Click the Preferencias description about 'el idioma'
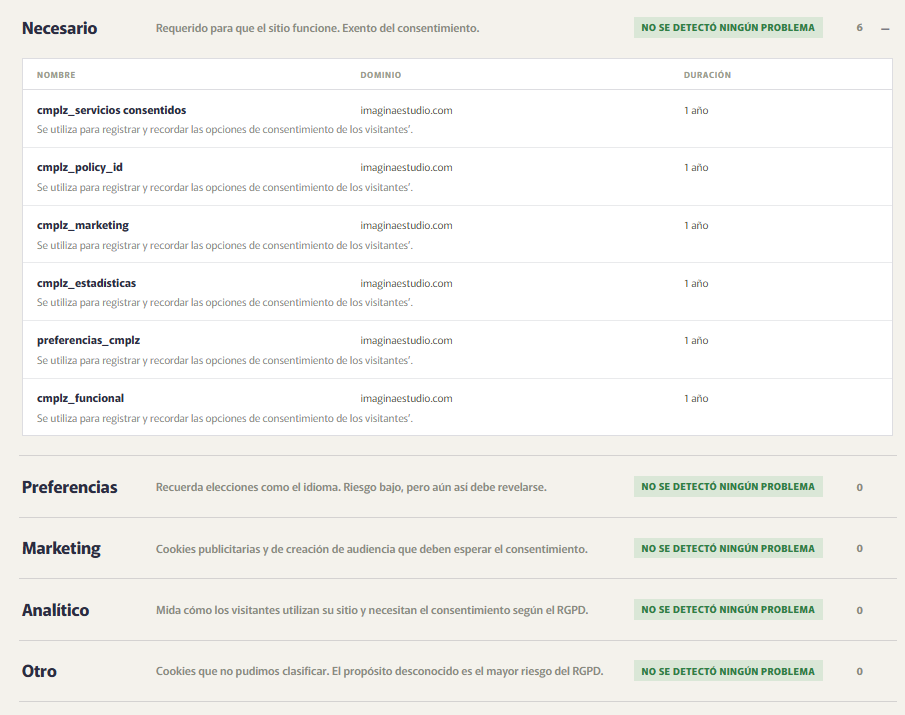Image resolution: width=905 pixels, height=715 pixels. [x=351, y=487]
